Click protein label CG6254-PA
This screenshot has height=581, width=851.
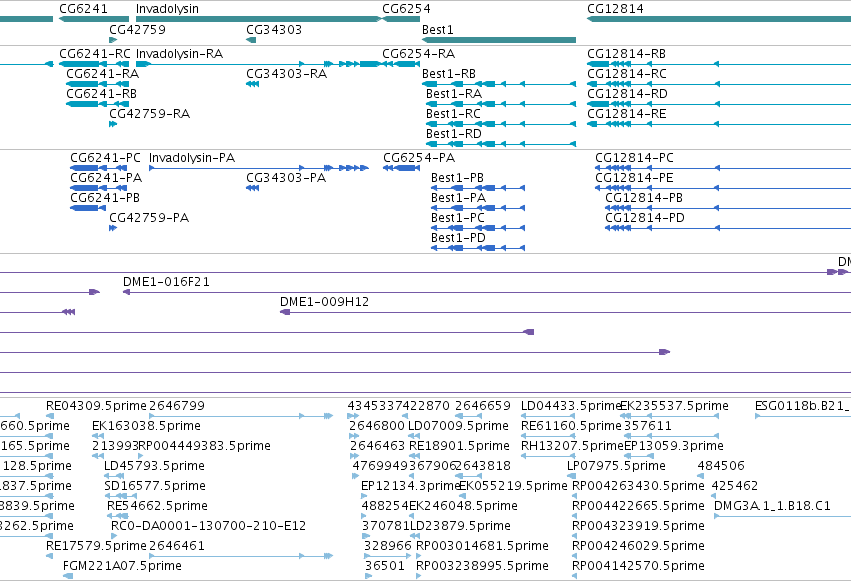click(419, 158)
